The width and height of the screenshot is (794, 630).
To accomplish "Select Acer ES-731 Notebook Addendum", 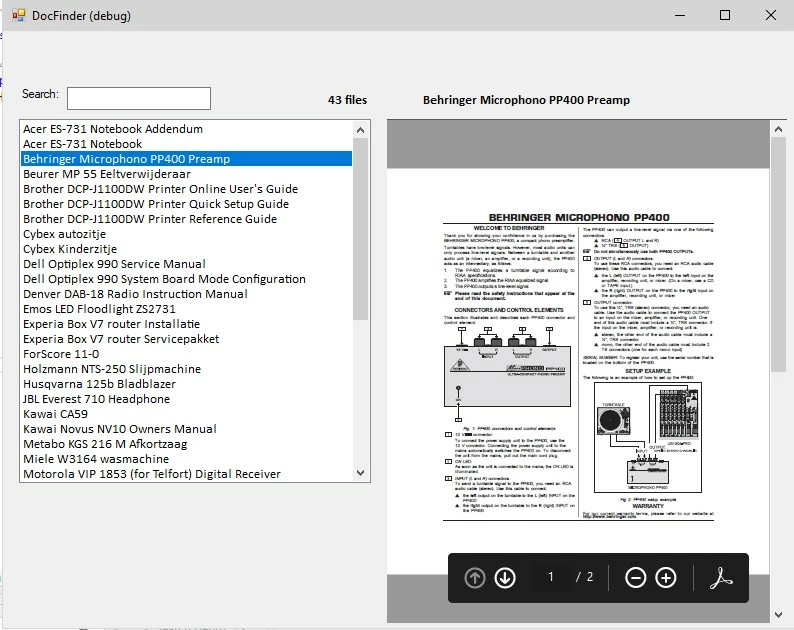I will coord(186,129).
